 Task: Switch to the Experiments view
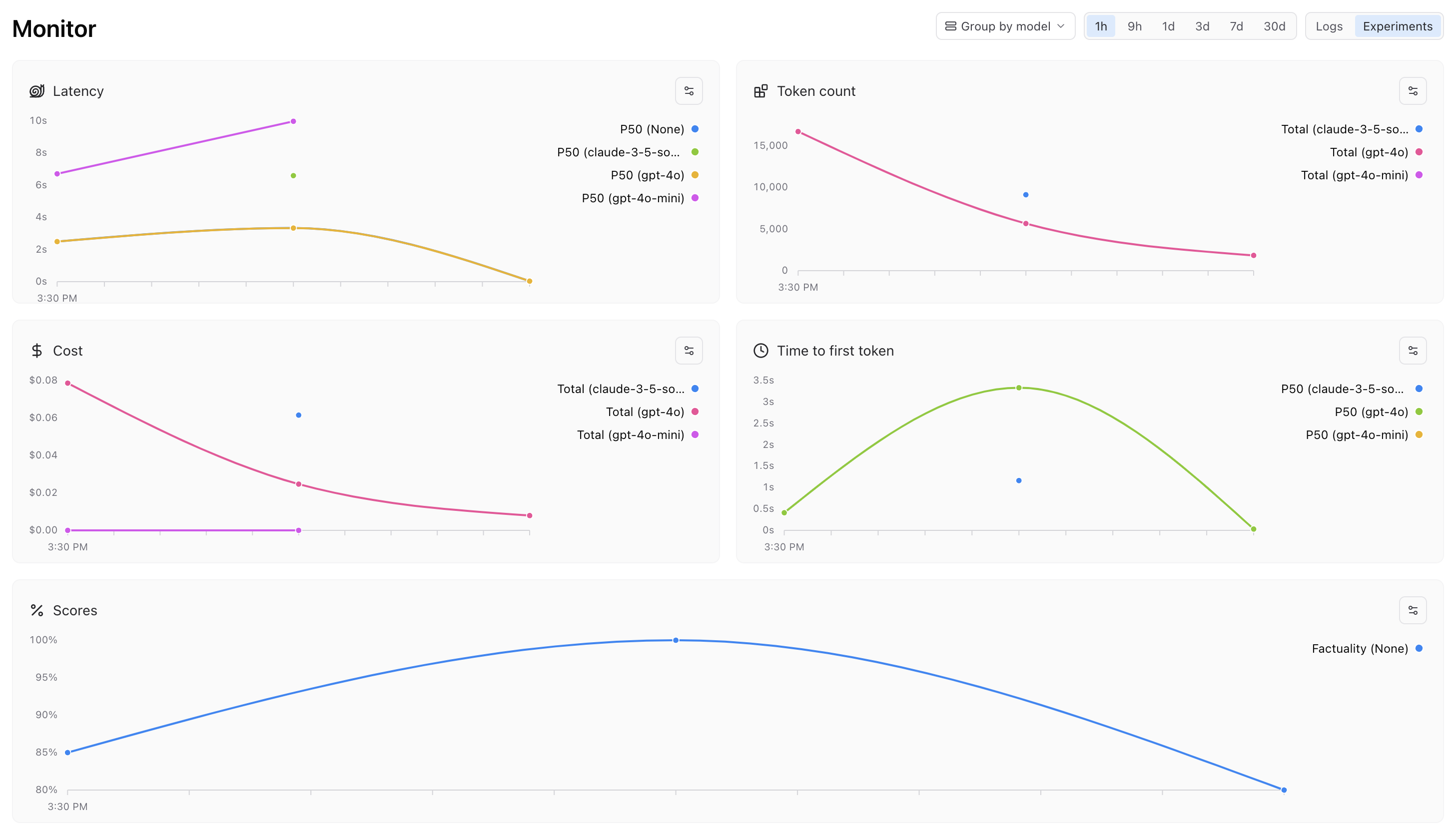[x=1397, y=26]
